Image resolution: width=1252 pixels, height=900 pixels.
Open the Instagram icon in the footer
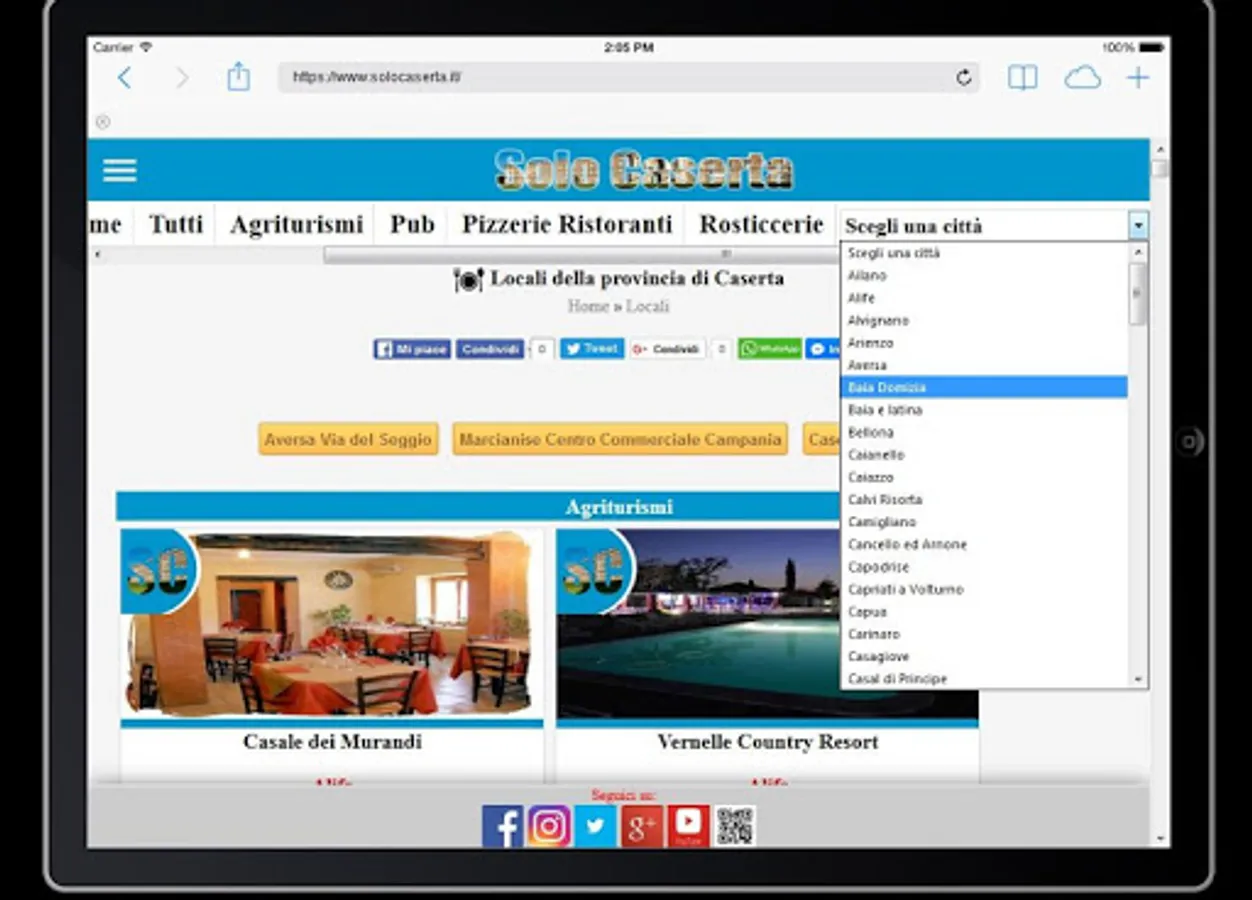(548, 826)
